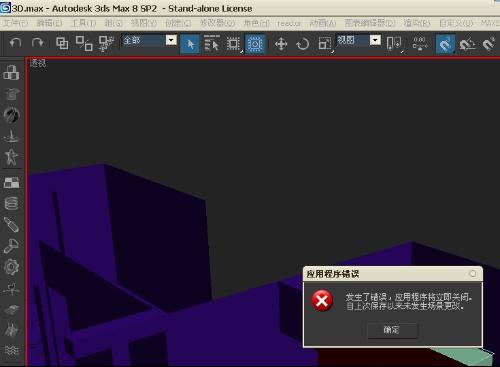
Task: Toggle the Angle Snap button
Action: (467, 44)
